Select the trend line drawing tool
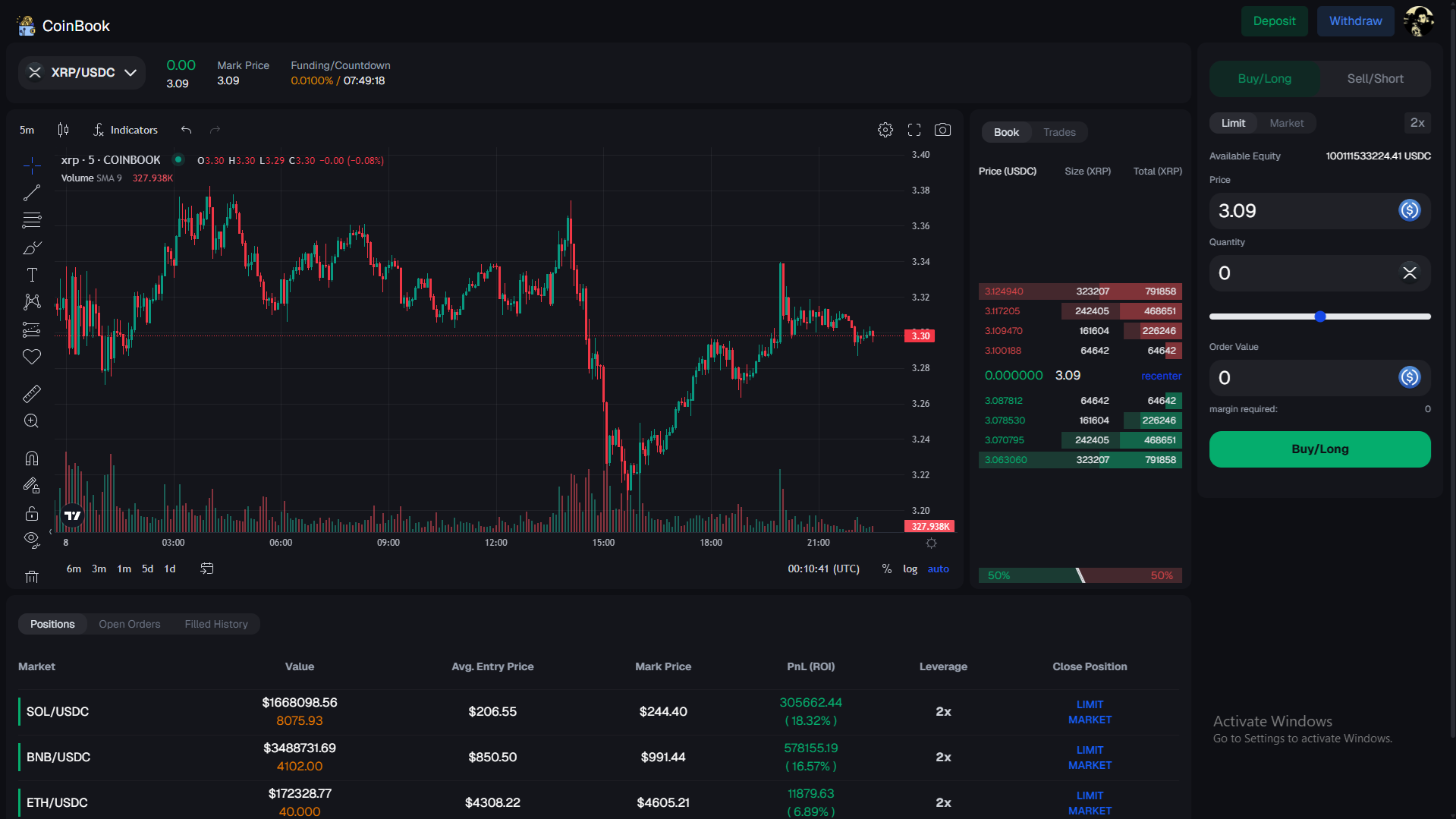This screenshot has width=1456, height=819. pos(32,193)
